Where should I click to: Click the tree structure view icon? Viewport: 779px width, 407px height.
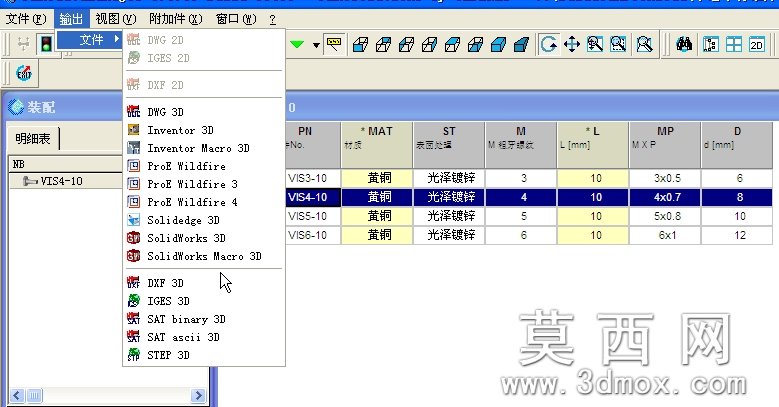click(710, 44)
